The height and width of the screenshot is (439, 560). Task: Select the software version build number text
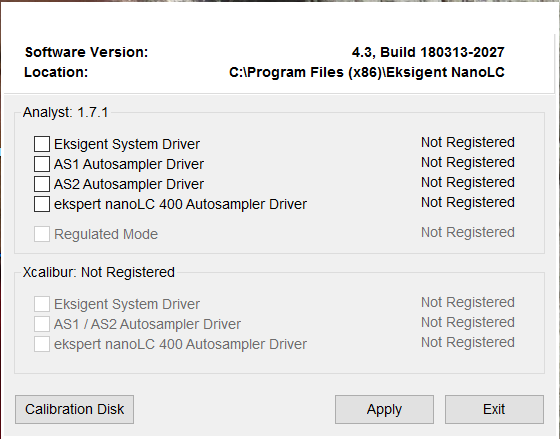click(x=428, y=53)
